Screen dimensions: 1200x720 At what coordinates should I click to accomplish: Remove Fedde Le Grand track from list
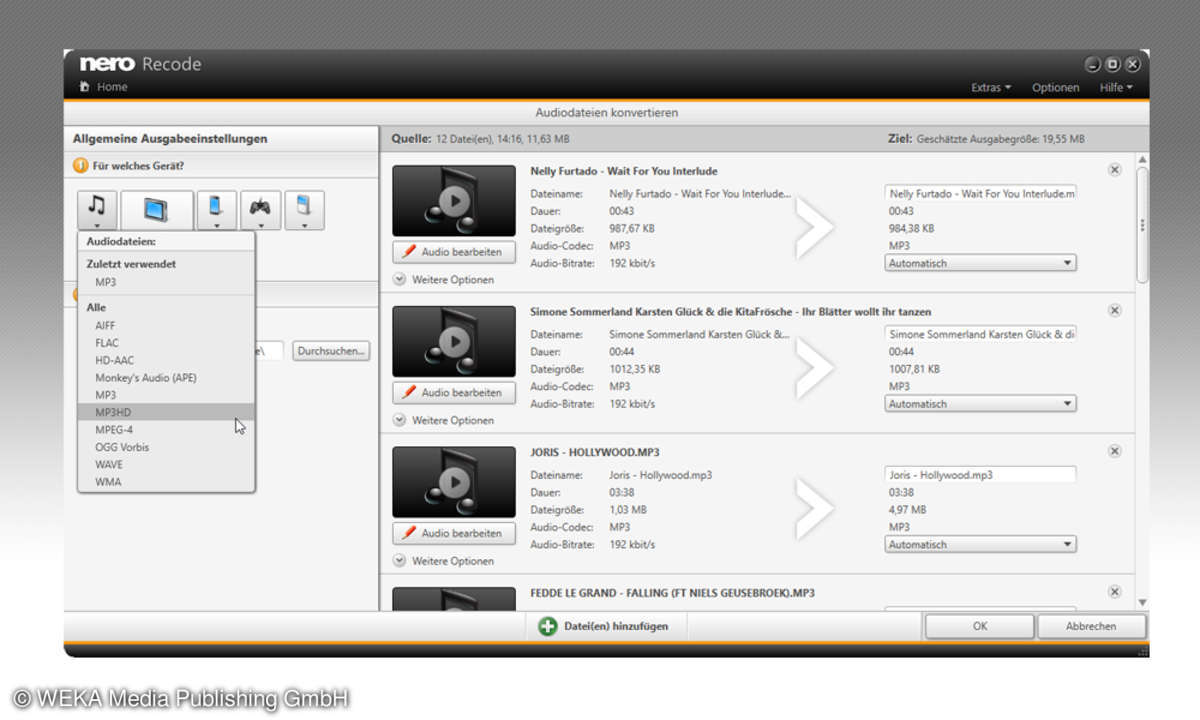[1115, 593]
